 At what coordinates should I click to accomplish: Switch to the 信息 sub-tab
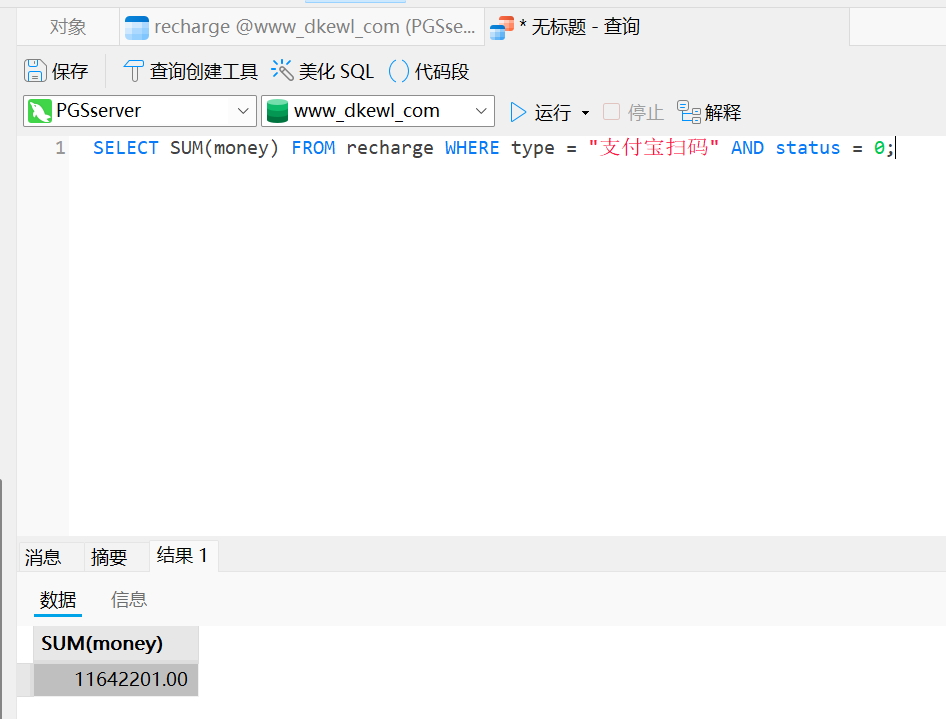click(x=129, y=600)
